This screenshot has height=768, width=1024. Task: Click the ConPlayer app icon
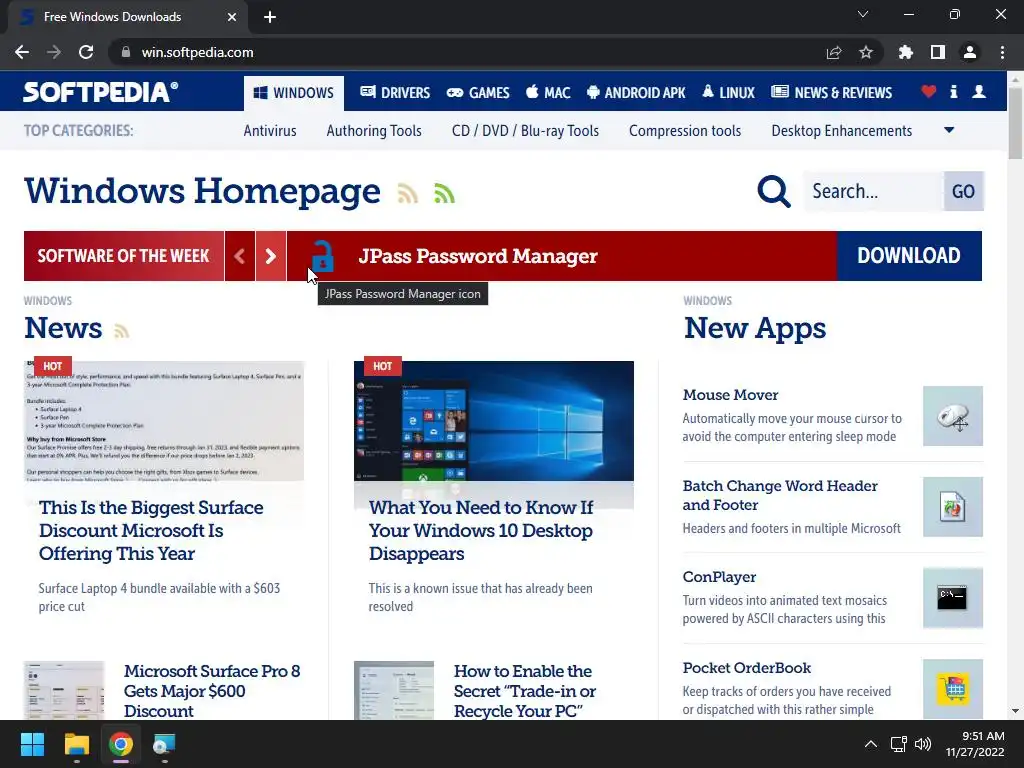coord(952,598)
